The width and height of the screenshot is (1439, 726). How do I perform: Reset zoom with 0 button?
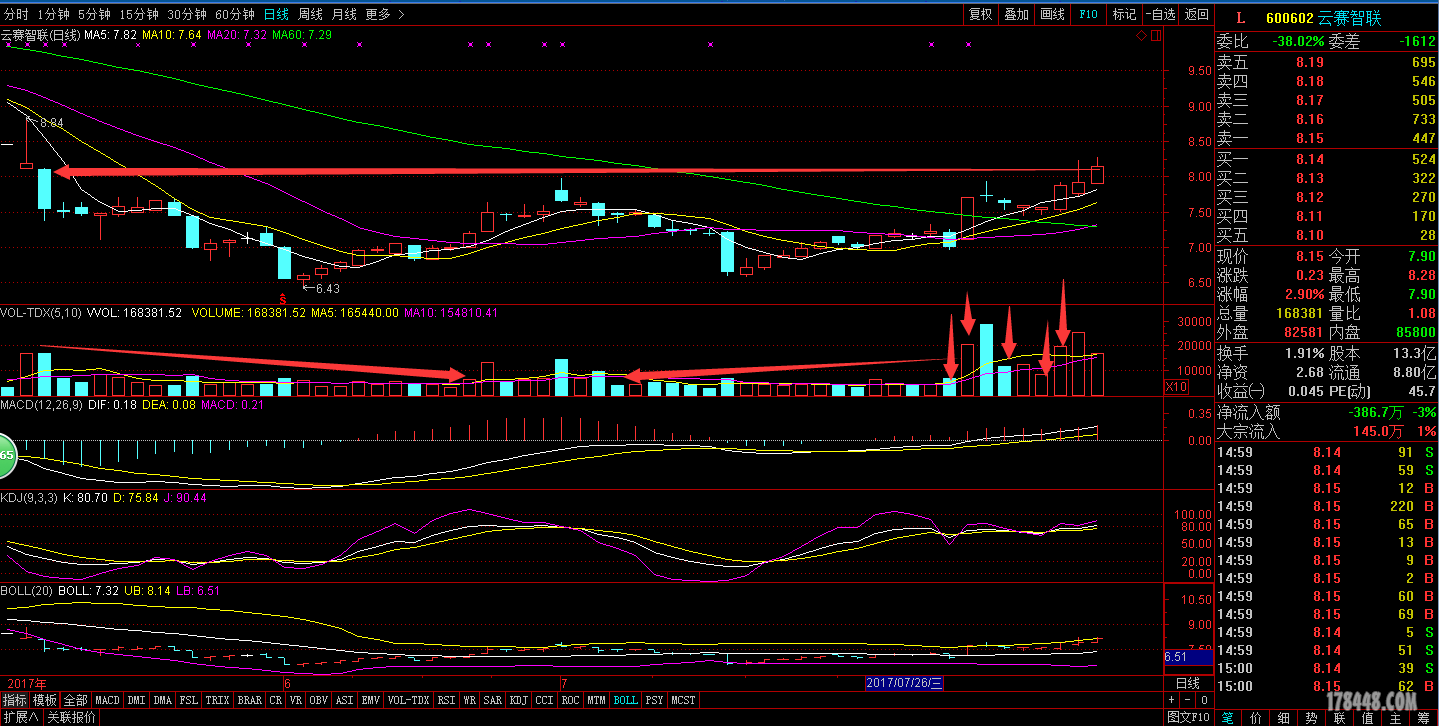pos(1204,700)
